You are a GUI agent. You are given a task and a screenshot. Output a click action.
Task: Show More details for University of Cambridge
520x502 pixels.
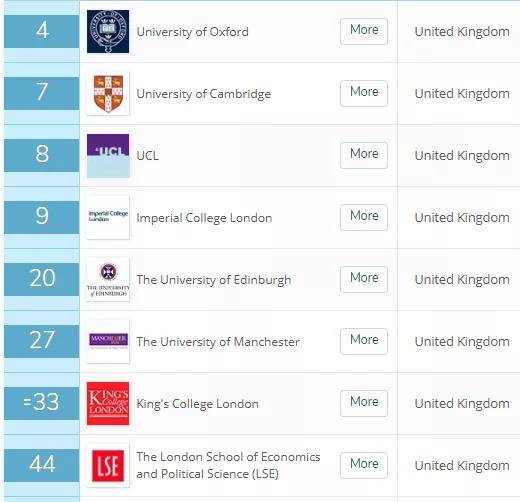tap(364, 93)
